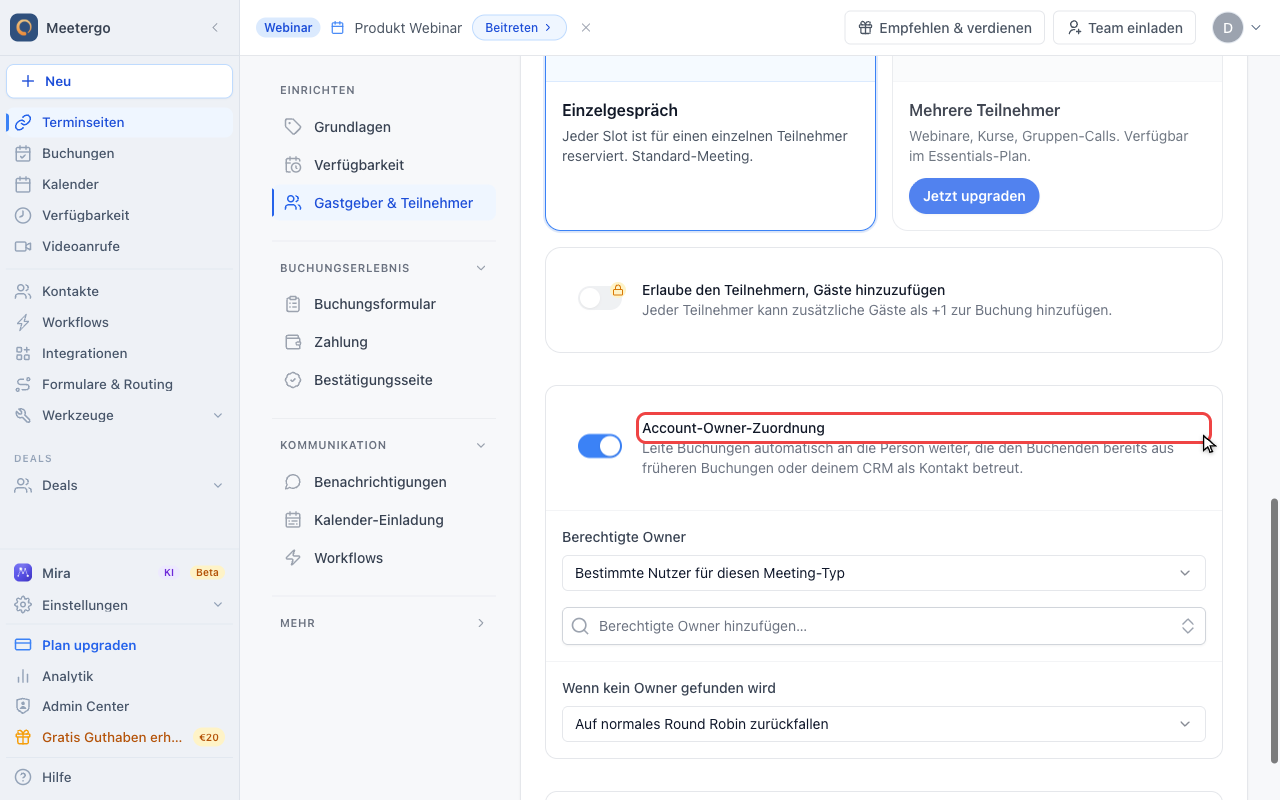
Task: Click the Meetergo logo icon
Action: (24, 28)
